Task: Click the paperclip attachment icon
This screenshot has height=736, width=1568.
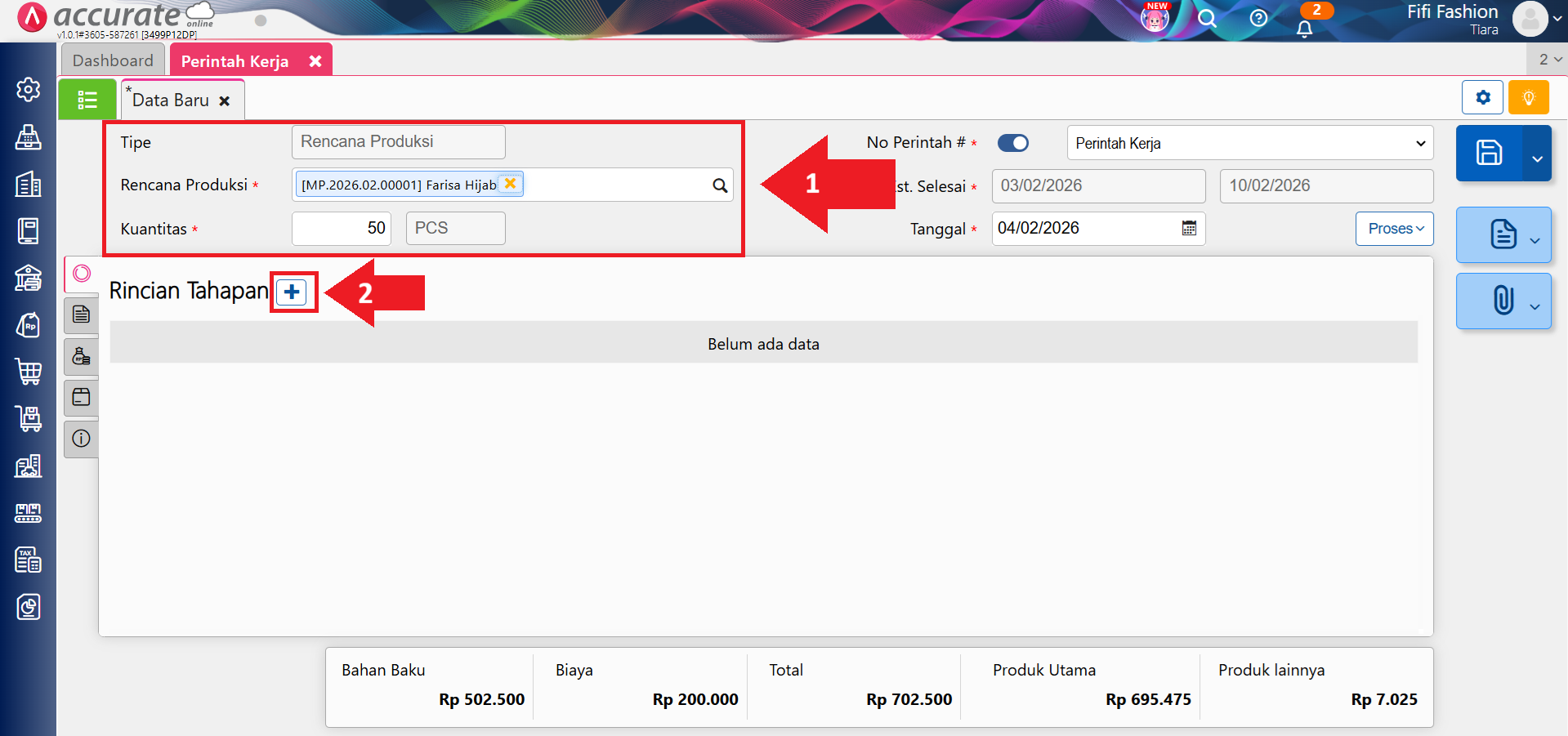Action: pos(1503,301)
